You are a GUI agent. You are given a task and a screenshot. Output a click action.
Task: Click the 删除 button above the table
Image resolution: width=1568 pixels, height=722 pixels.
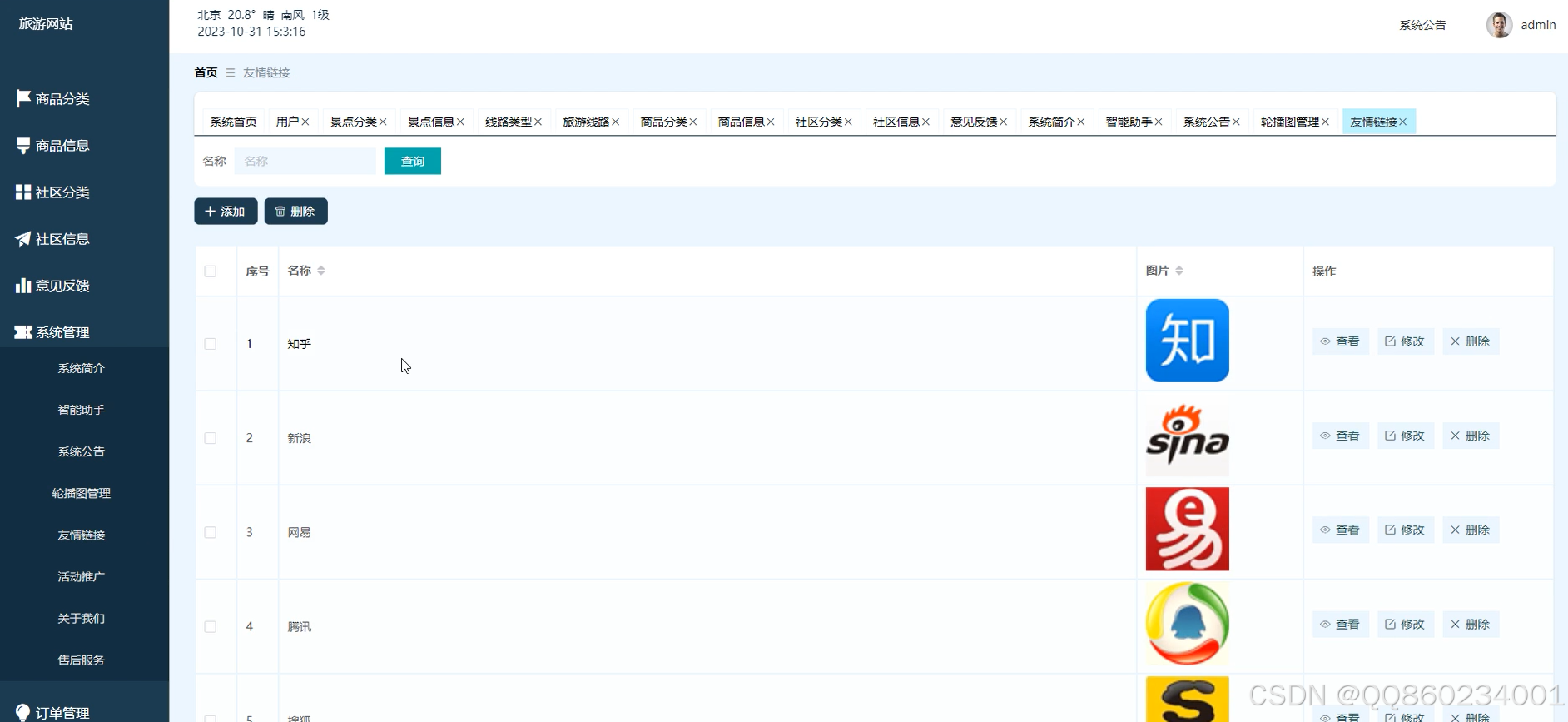(295, 212)
